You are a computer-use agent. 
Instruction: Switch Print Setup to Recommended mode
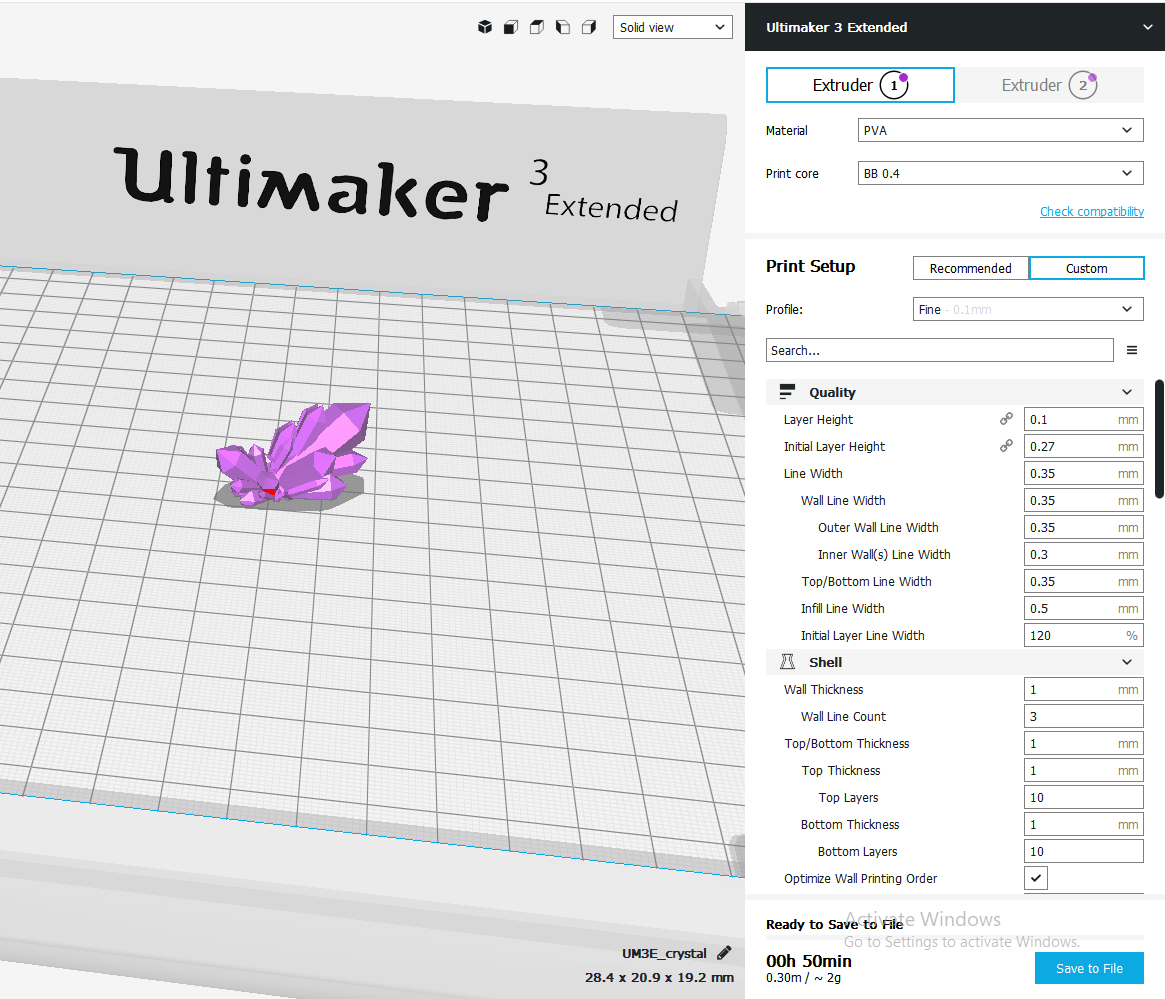pos(970,268)
